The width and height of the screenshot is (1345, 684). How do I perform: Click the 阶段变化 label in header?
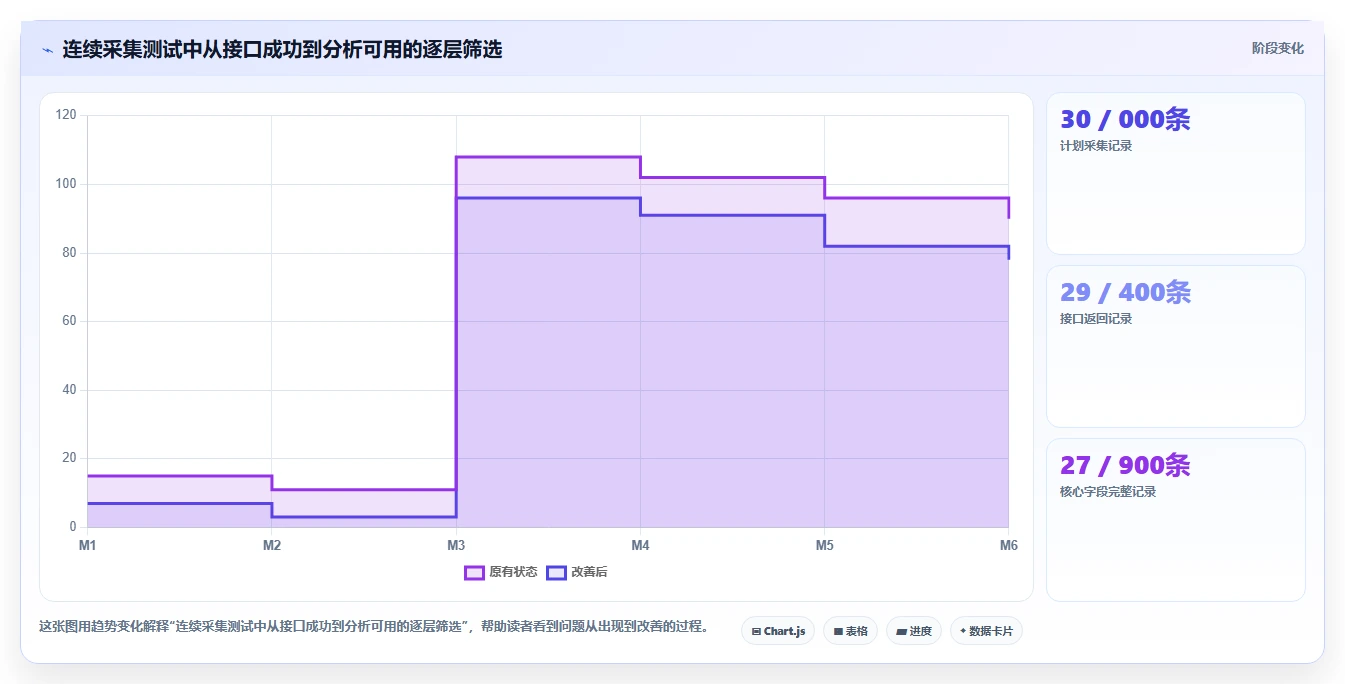(x=1277, y=48)
